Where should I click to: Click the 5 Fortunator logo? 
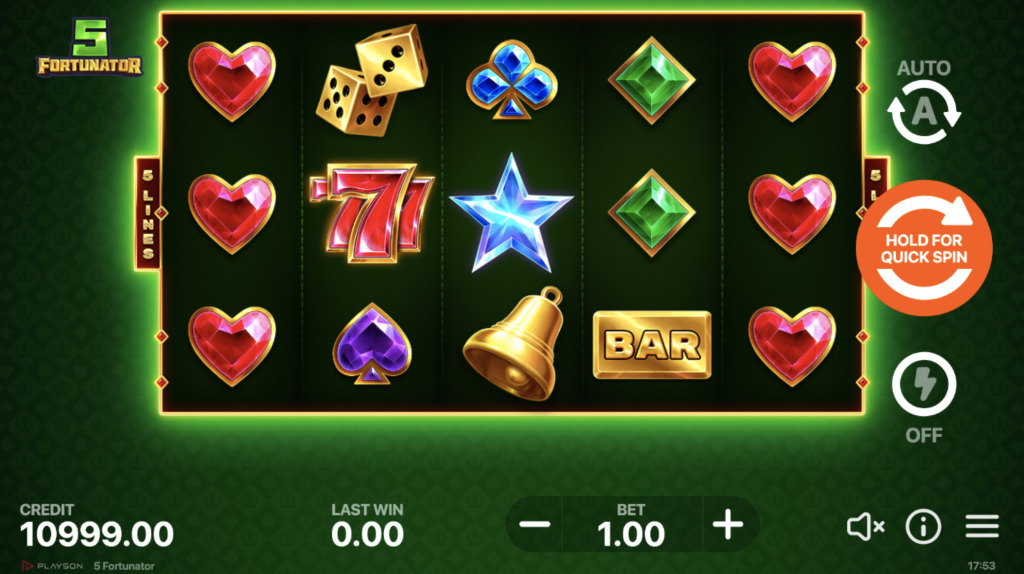[x=89, y=47]
